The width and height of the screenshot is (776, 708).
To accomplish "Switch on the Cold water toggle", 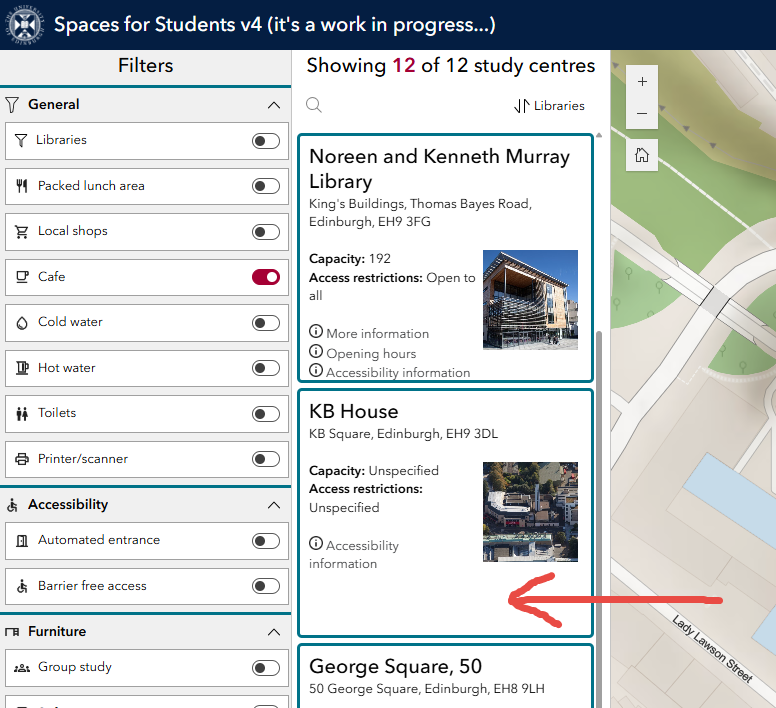I will pyautogui.click(x=266, y=323).
